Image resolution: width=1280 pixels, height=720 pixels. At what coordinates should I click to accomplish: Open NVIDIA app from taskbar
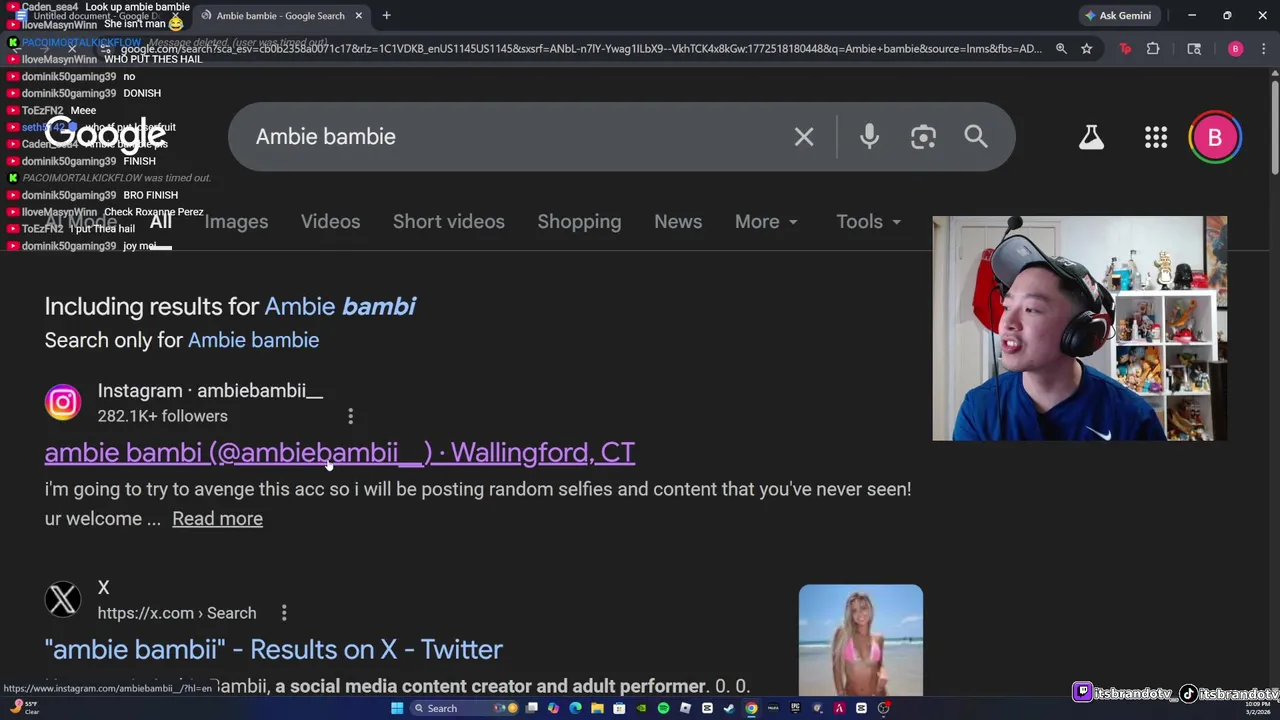[x=641, y=708]
